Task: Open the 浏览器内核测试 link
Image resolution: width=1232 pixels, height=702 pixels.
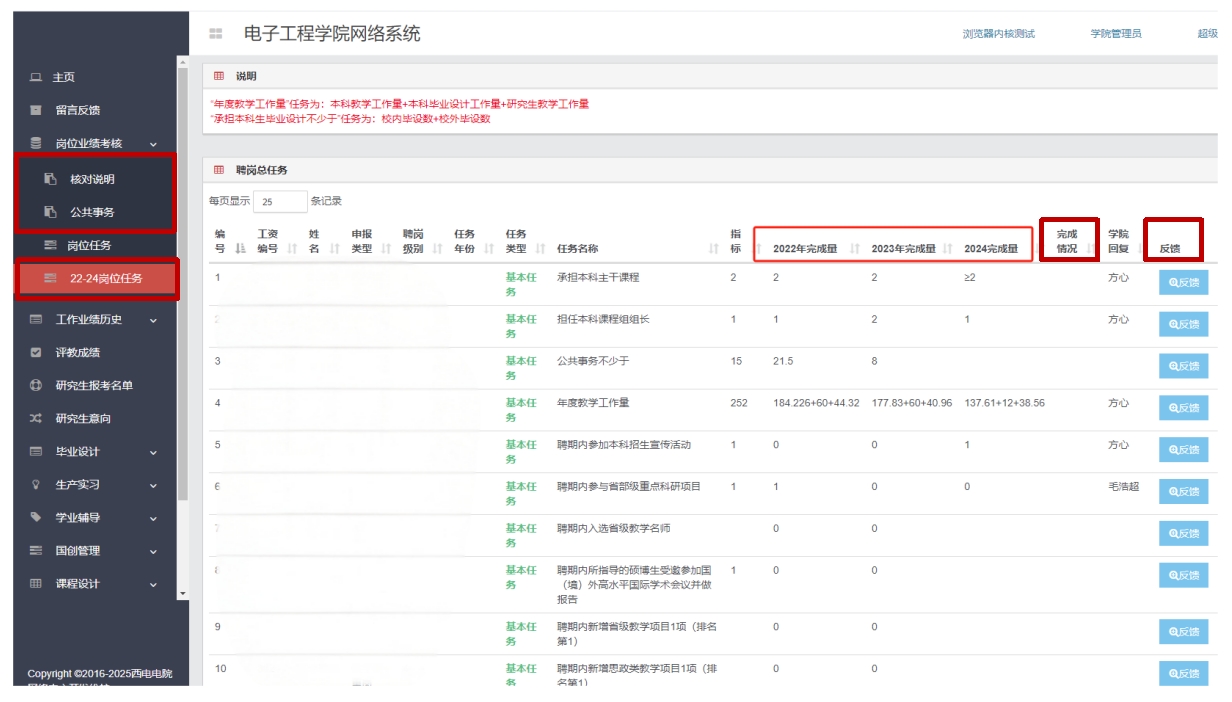Action: 998,34
